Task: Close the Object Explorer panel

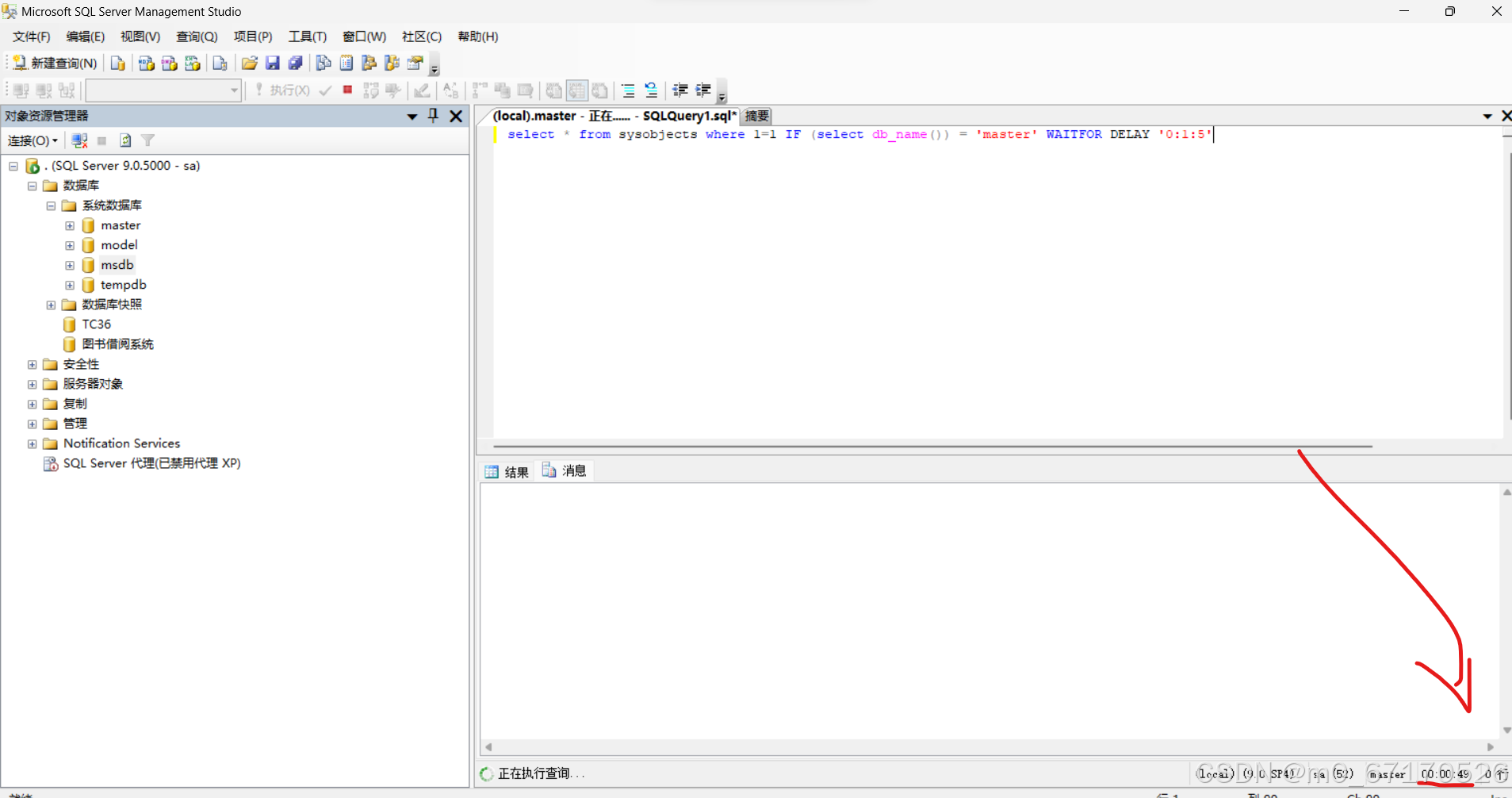Action: click(x=456, y=116)
